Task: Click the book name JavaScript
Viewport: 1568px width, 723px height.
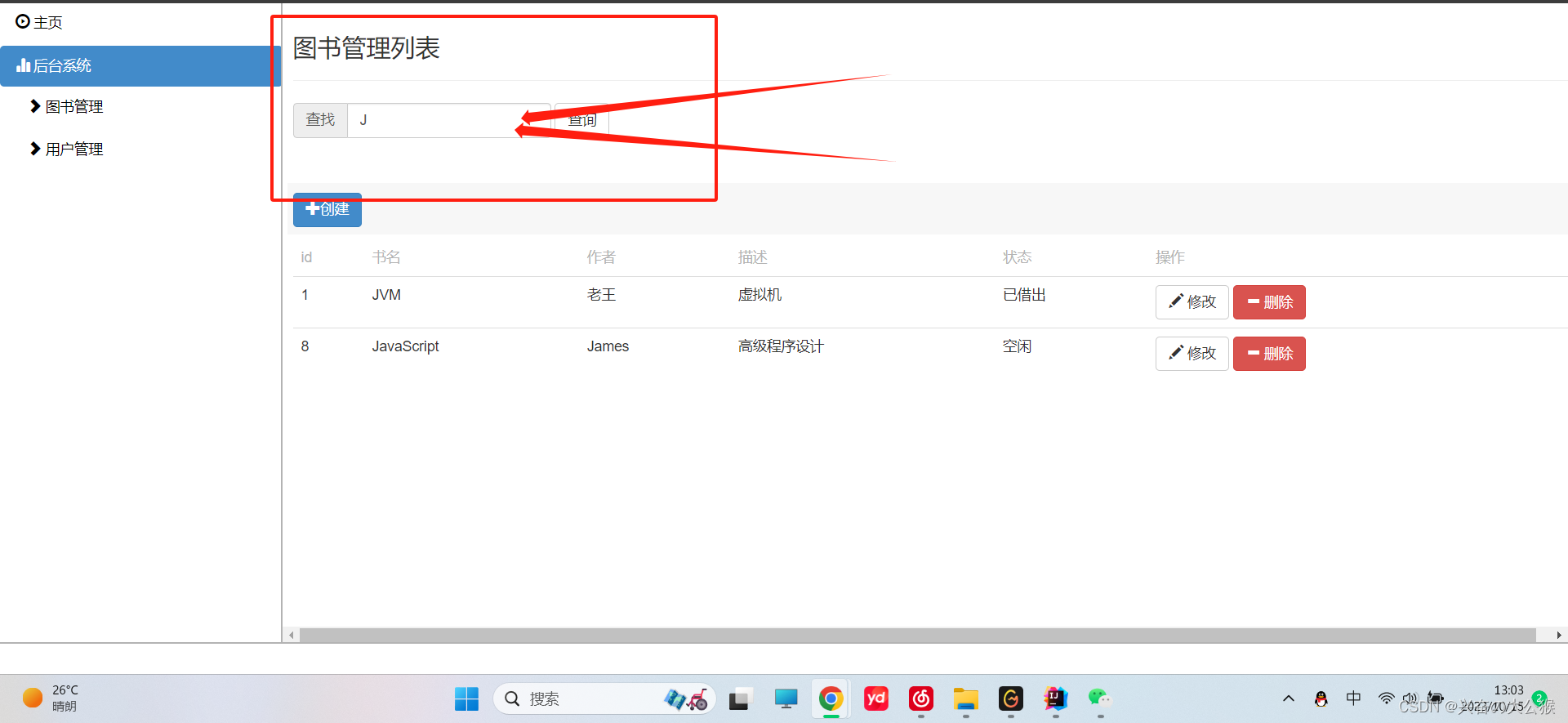Action: [405, 346]
